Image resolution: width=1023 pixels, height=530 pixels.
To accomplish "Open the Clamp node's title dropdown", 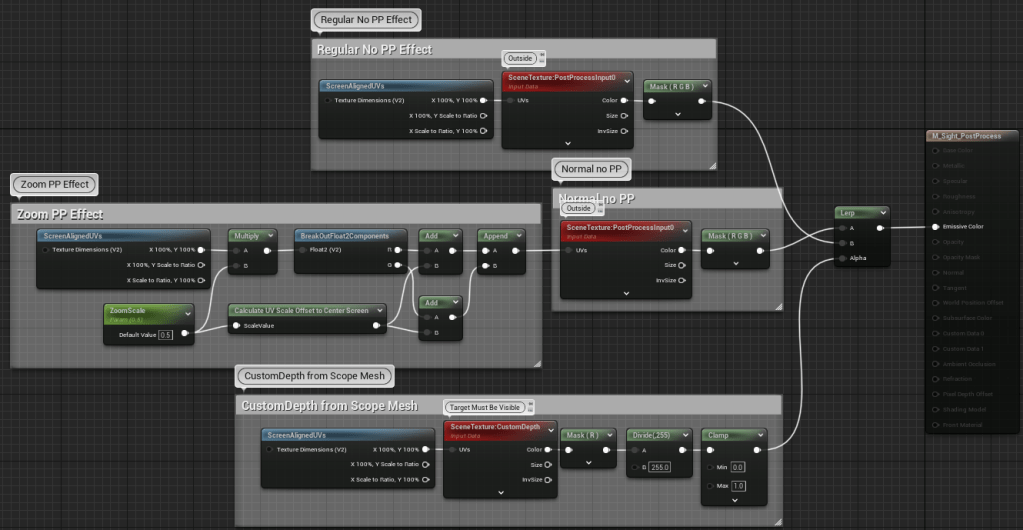I will coord(759,435).
